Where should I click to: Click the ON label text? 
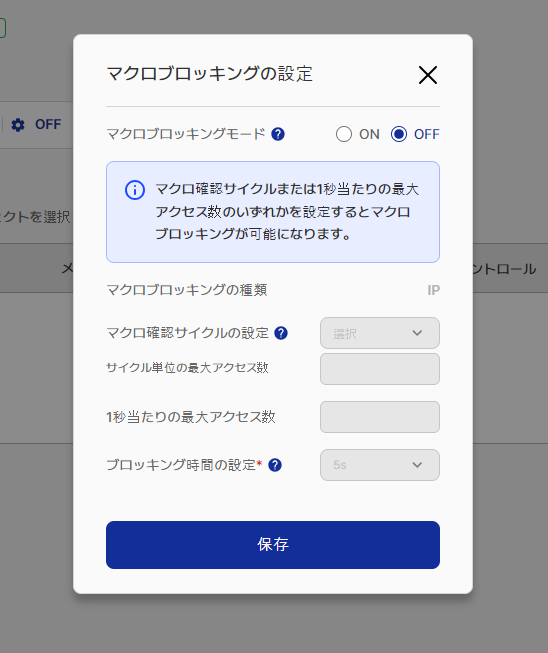click(x=369, y=134)
